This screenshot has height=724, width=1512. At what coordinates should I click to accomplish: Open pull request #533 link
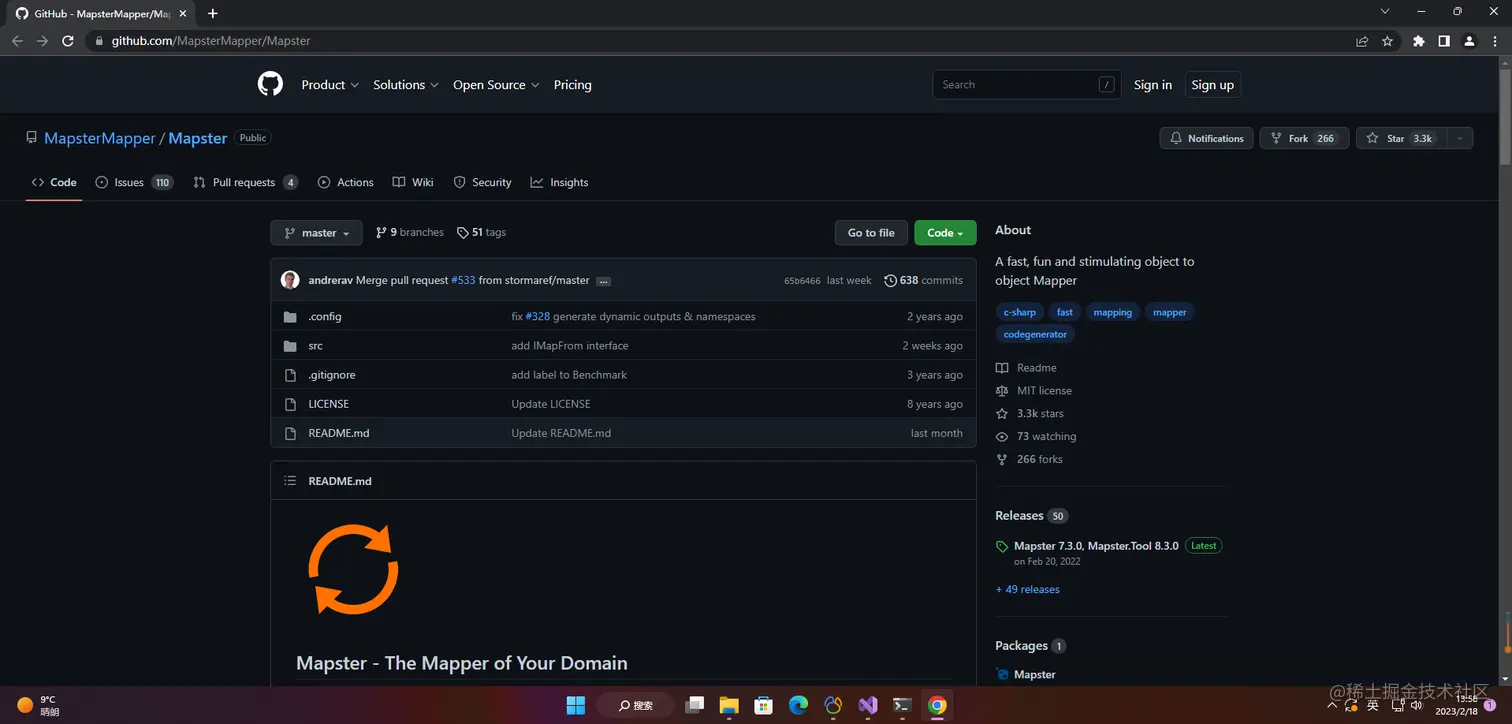[463, 280]
